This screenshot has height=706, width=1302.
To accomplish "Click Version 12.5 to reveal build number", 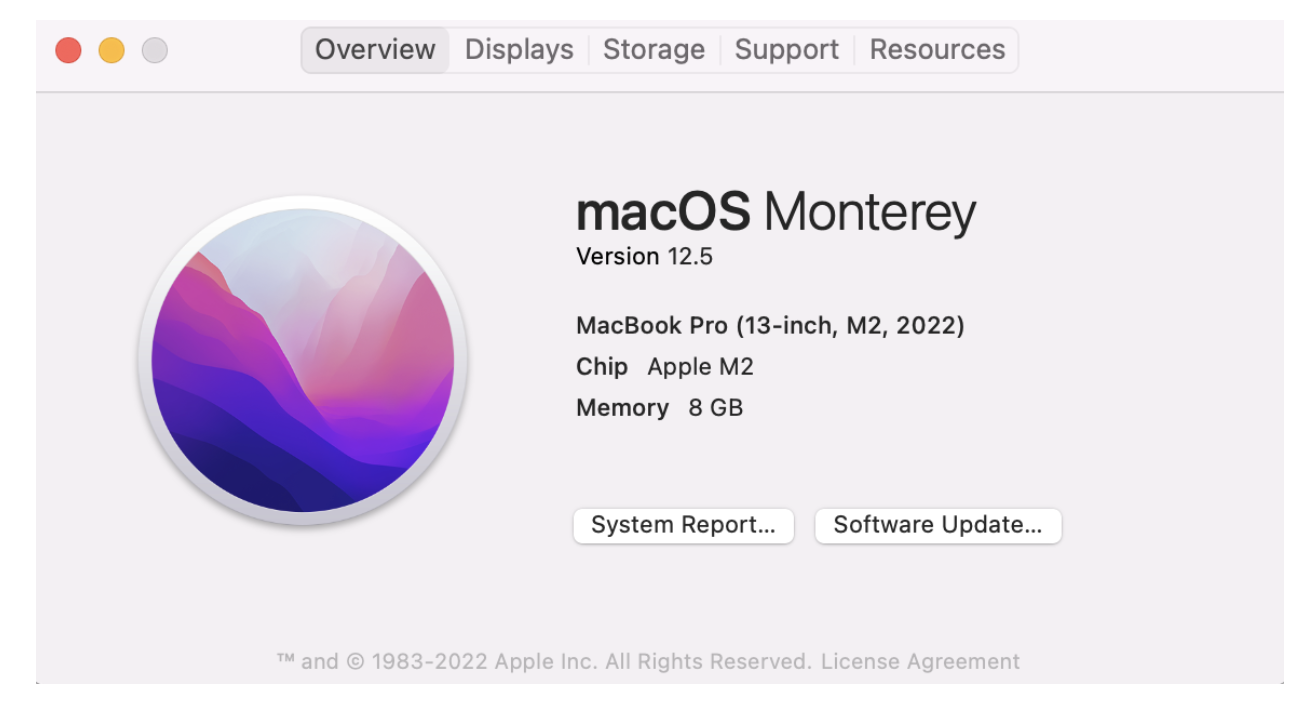I will pos(644,256).
